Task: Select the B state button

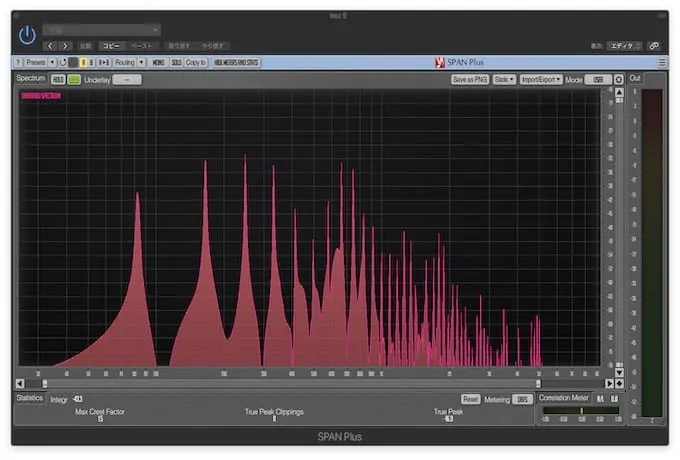Action: click(91, 62)
